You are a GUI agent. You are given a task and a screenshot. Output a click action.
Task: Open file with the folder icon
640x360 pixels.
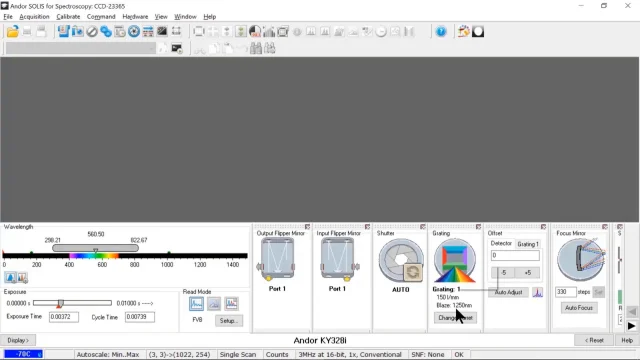[x=13, y=31]
